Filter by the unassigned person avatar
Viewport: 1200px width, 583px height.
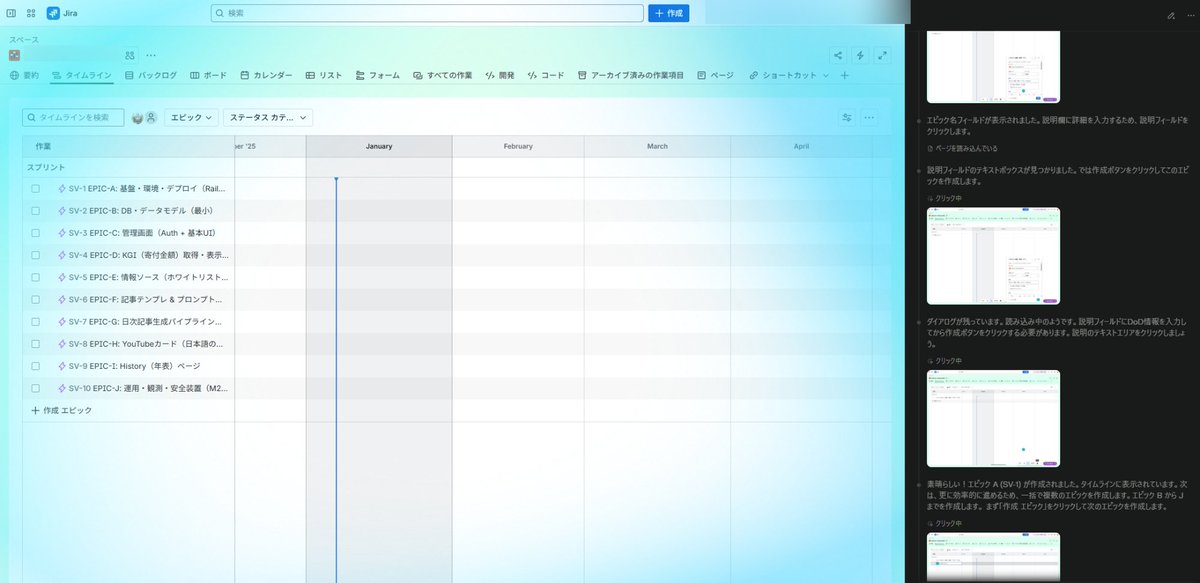(151, 118)
